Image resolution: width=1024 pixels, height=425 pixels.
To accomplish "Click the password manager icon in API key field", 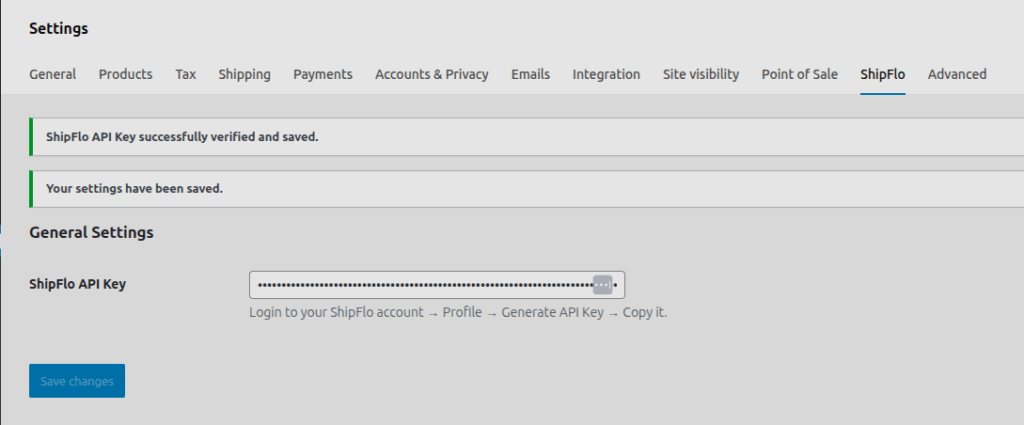I will tap(602, 285).
